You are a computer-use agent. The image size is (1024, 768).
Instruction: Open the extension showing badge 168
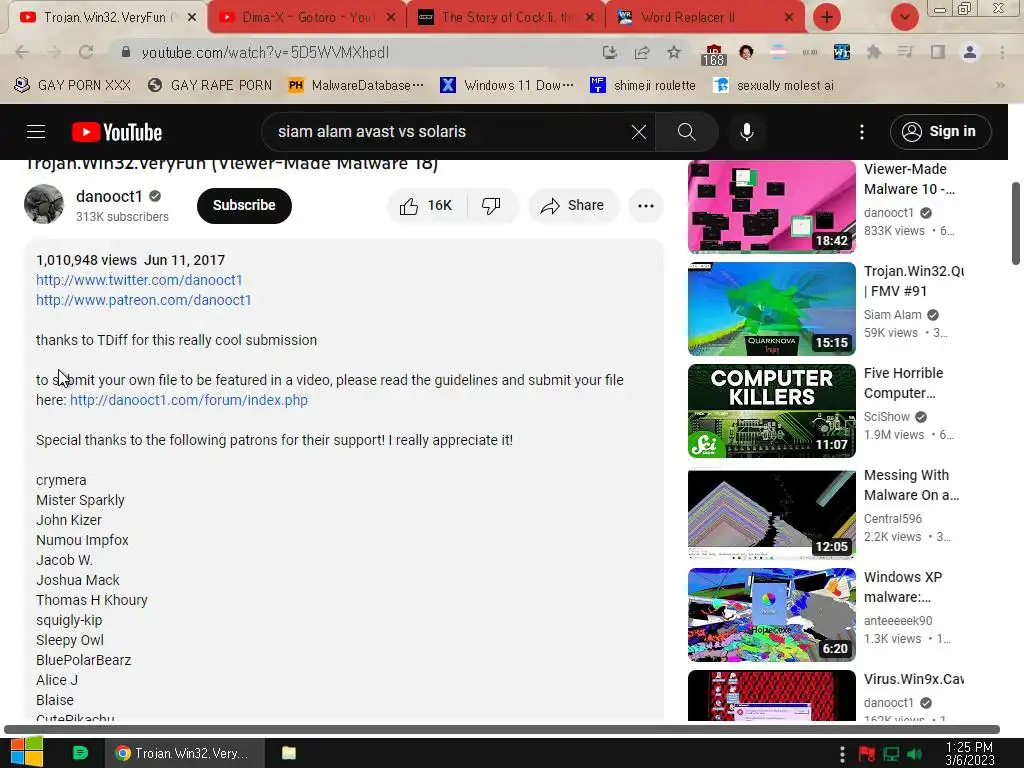click(x=713, y=54)
